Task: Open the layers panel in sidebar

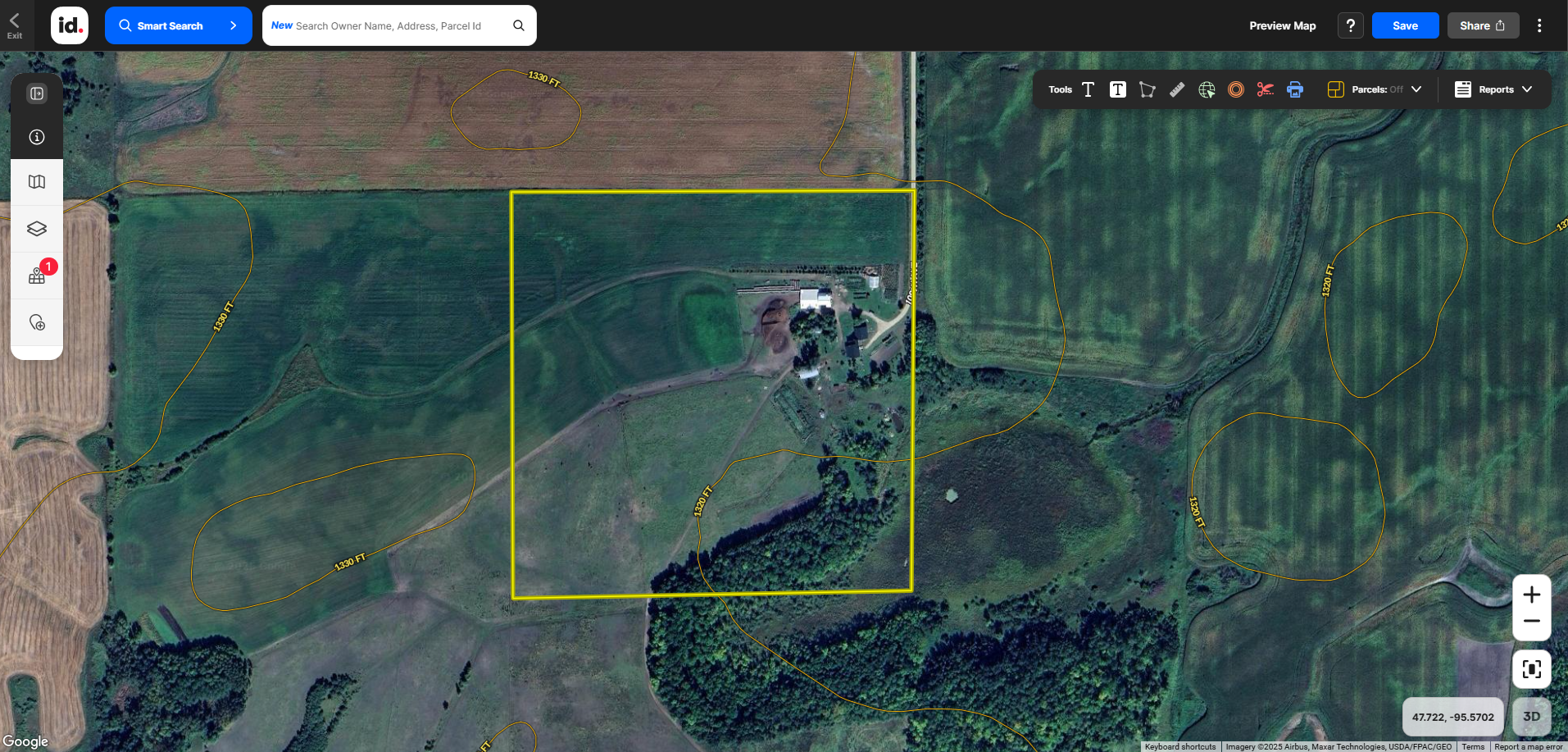Action: pyautogui.click(x=37, y=229)
